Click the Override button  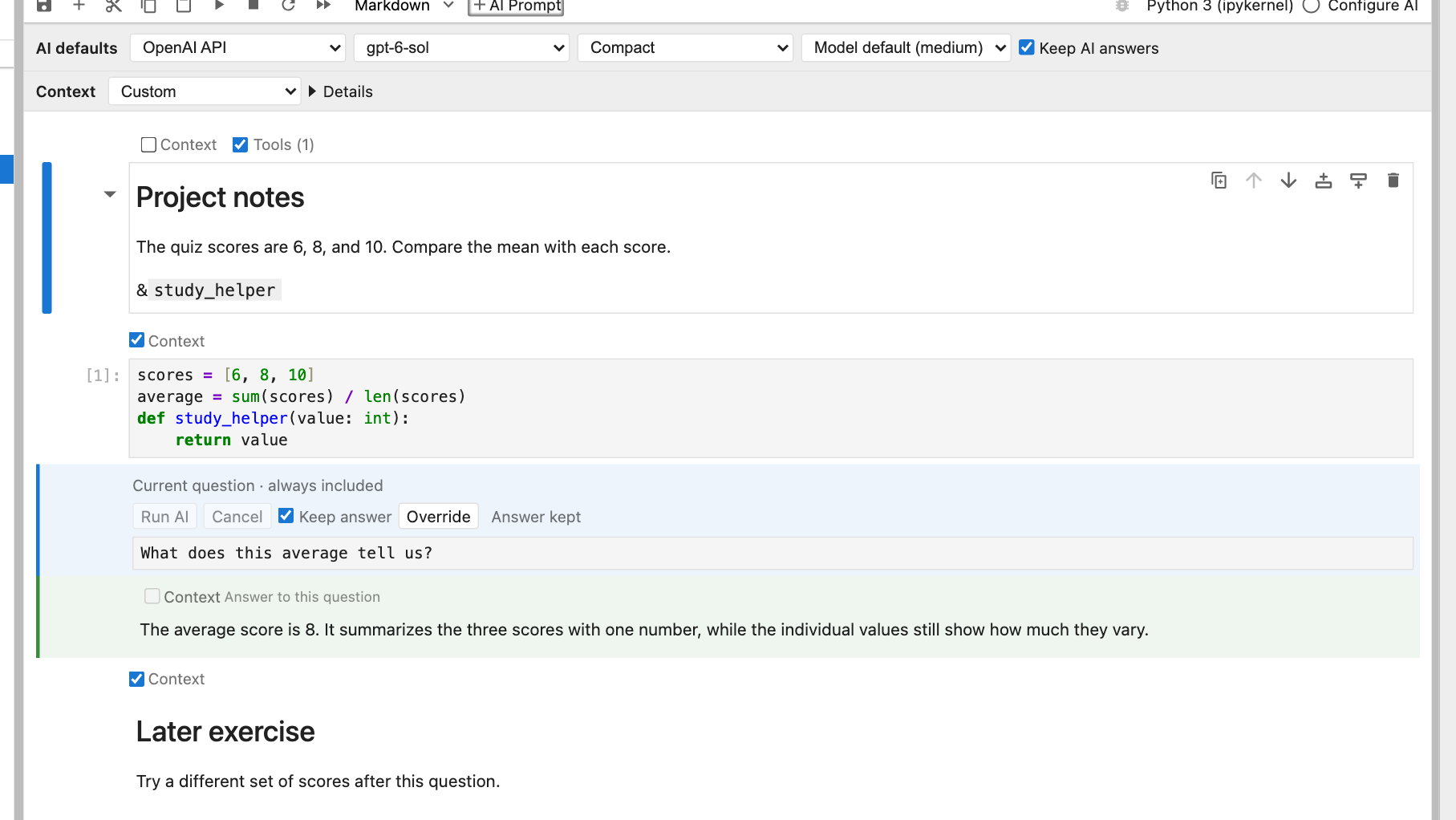(439, 517)
